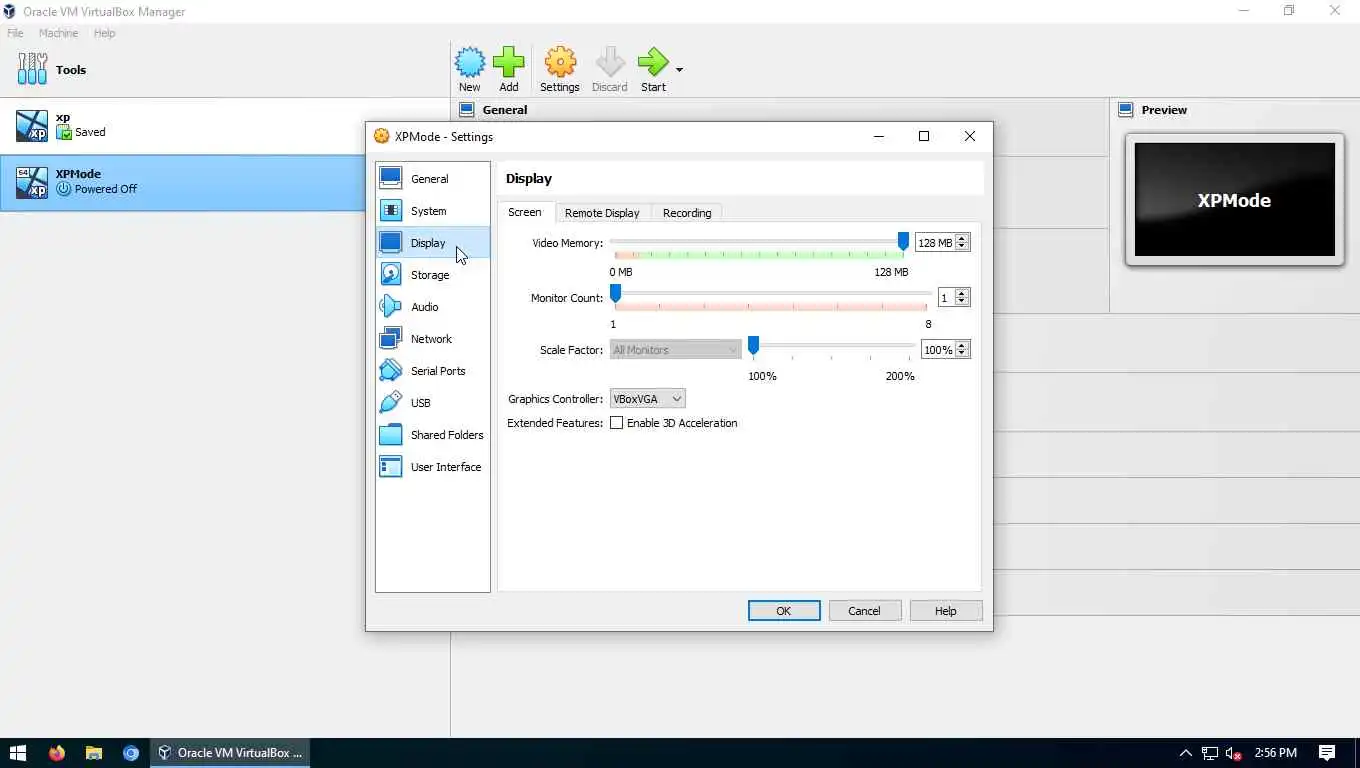Viewport: 1360px width, 768px height.
Task: Select the XPMode Powered Off machine
Action: point(183,182)
